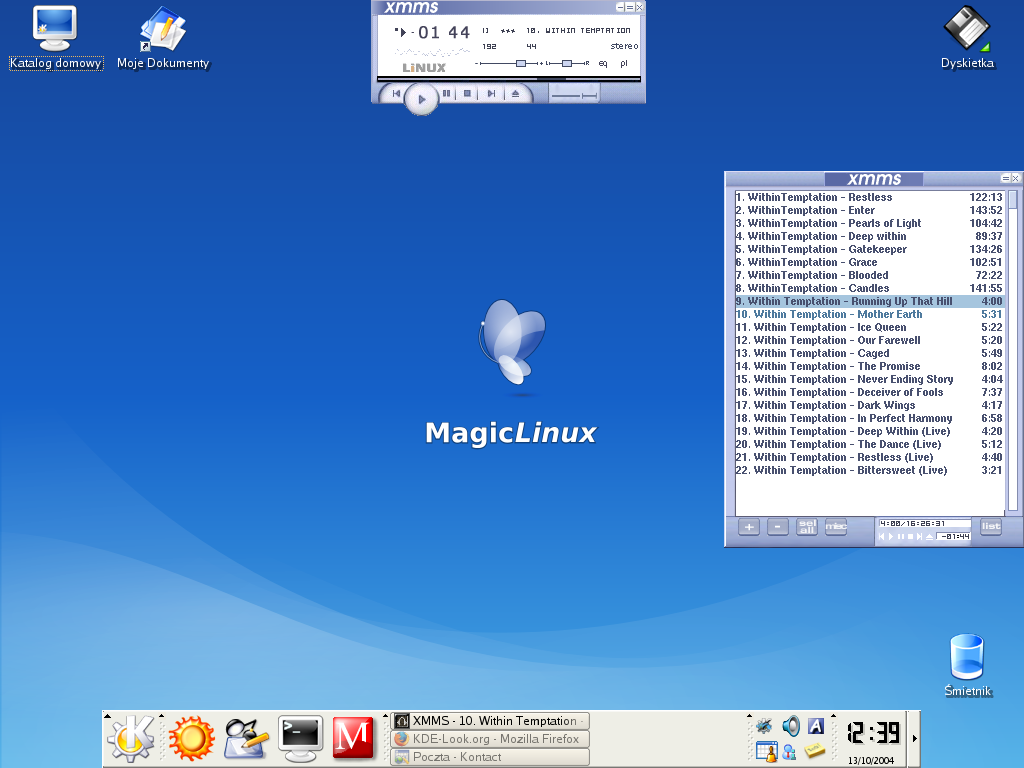Select track '18. Within Temptation - In Perfect Harmony'

point(869,419)
